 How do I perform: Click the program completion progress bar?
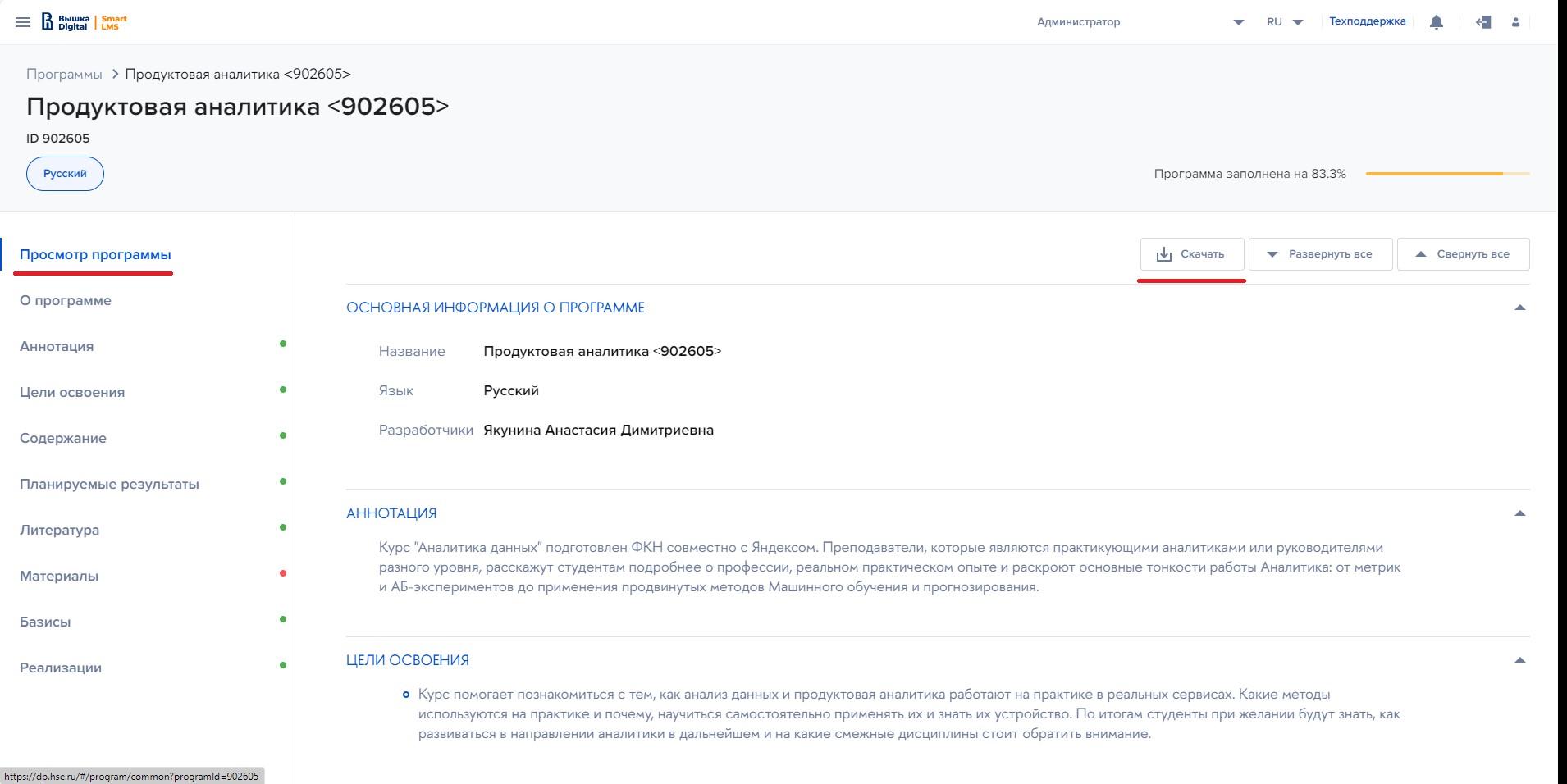point(1447,174)
